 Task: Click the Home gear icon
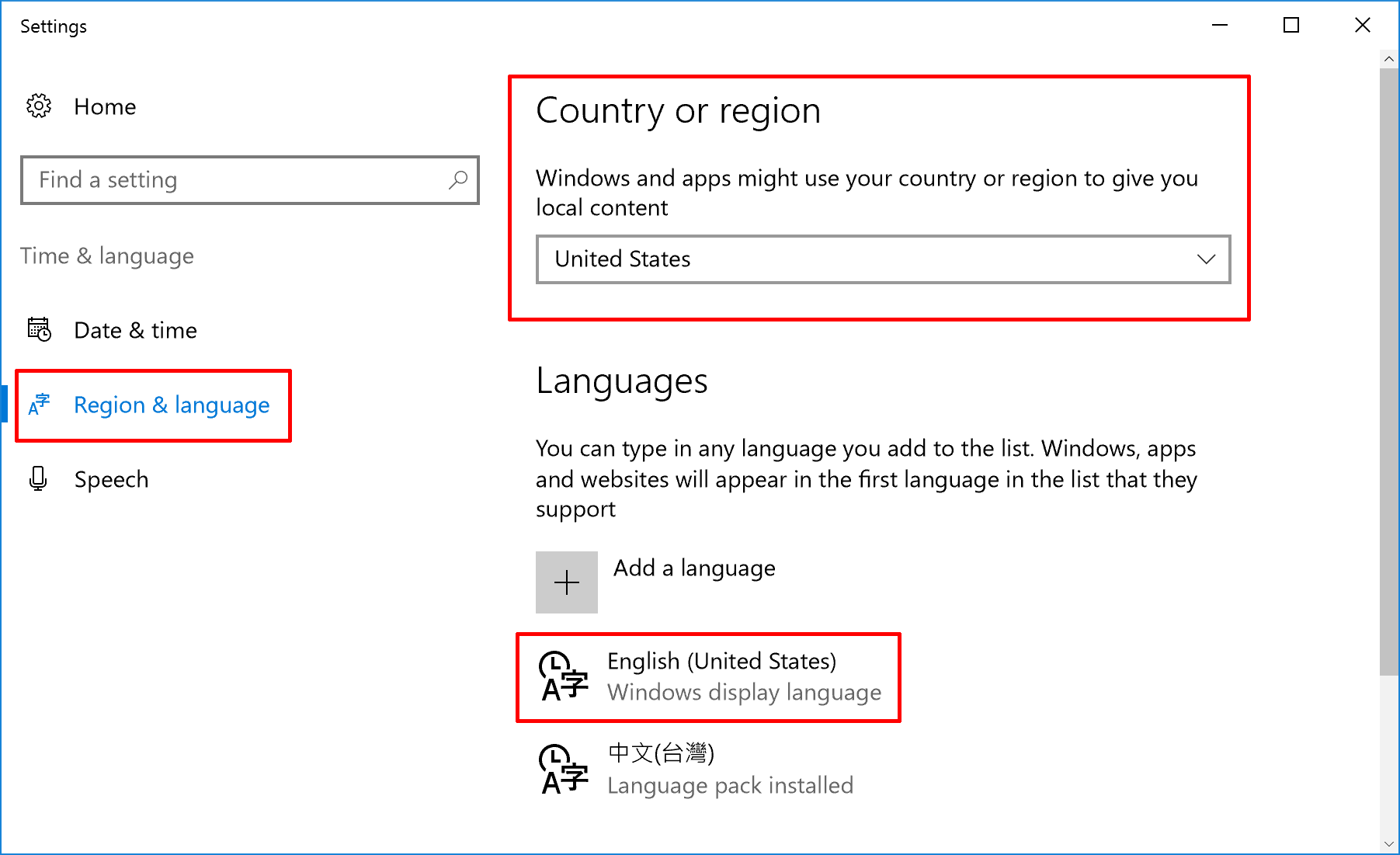click(x=38, y=106)
